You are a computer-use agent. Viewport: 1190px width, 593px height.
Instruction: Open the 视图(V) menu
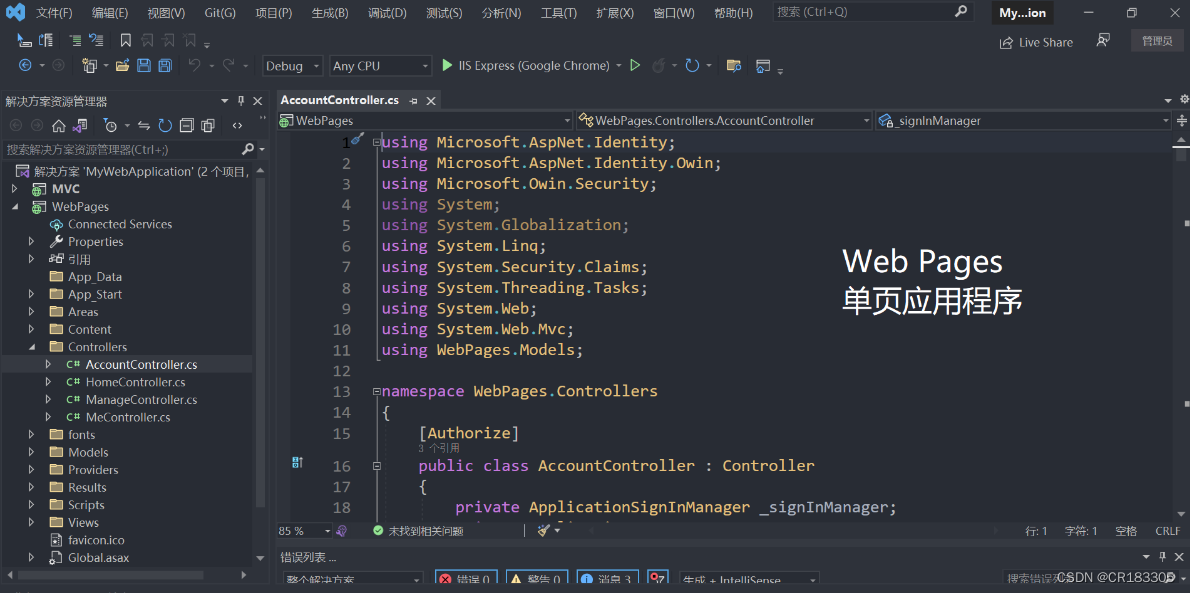[x=166, y=13]
